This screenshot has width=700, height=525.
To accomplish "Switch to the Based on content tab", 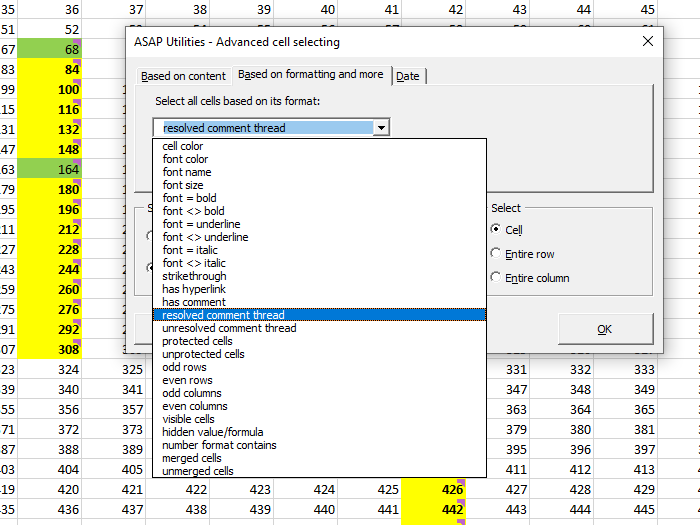I will (x=183, y=76).
